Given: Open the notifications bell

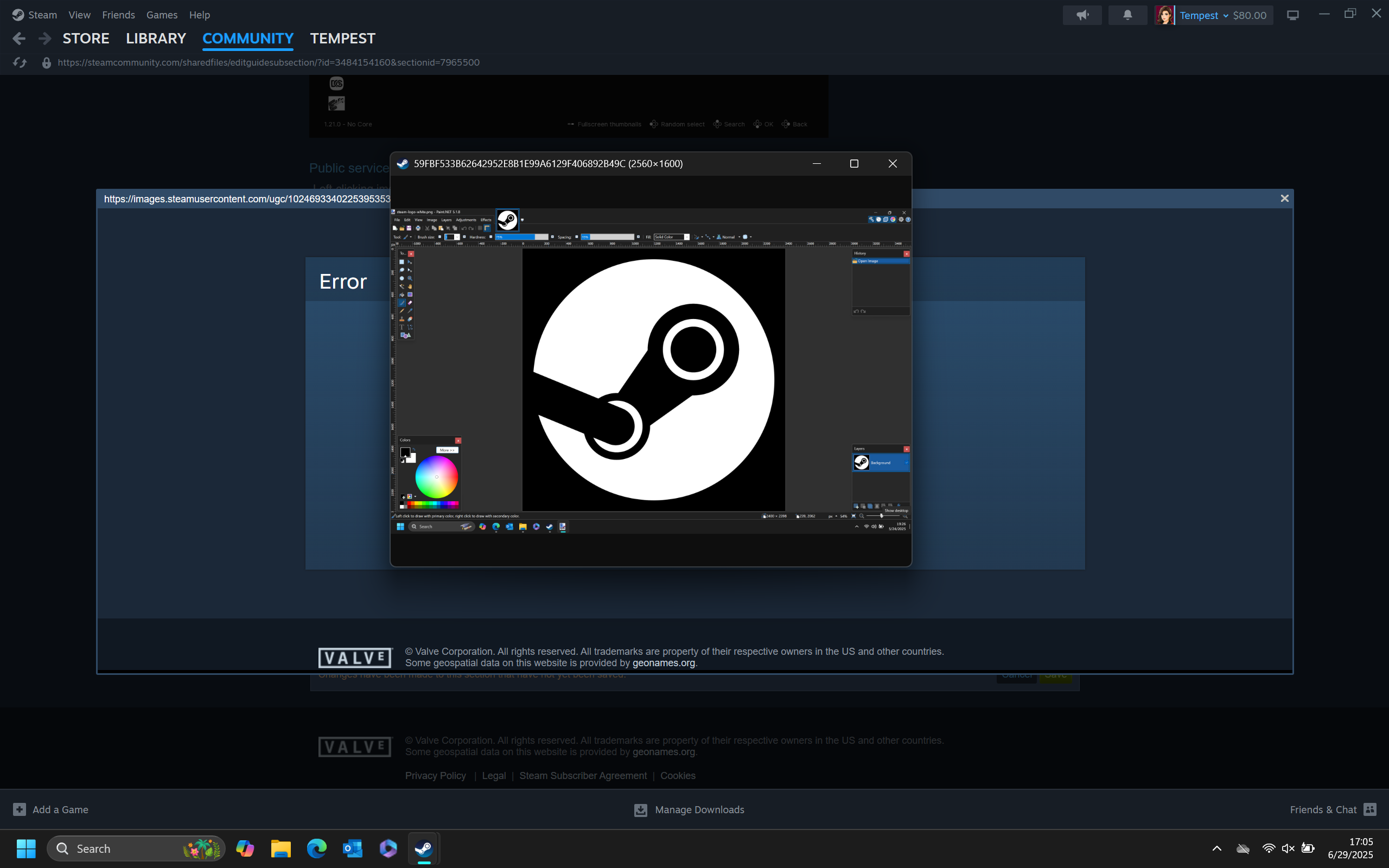Looking at the screenshot, I should tap(1127, 16).
